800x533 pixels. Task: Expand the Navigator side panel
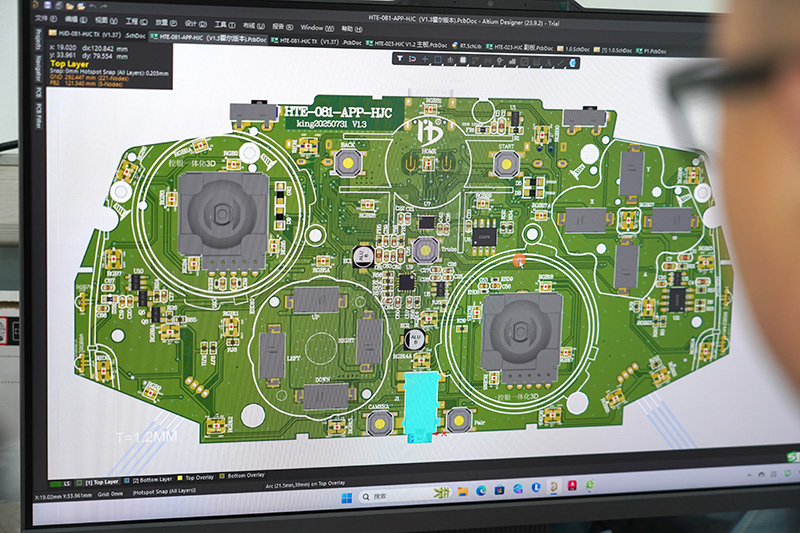tap(39, 67)
